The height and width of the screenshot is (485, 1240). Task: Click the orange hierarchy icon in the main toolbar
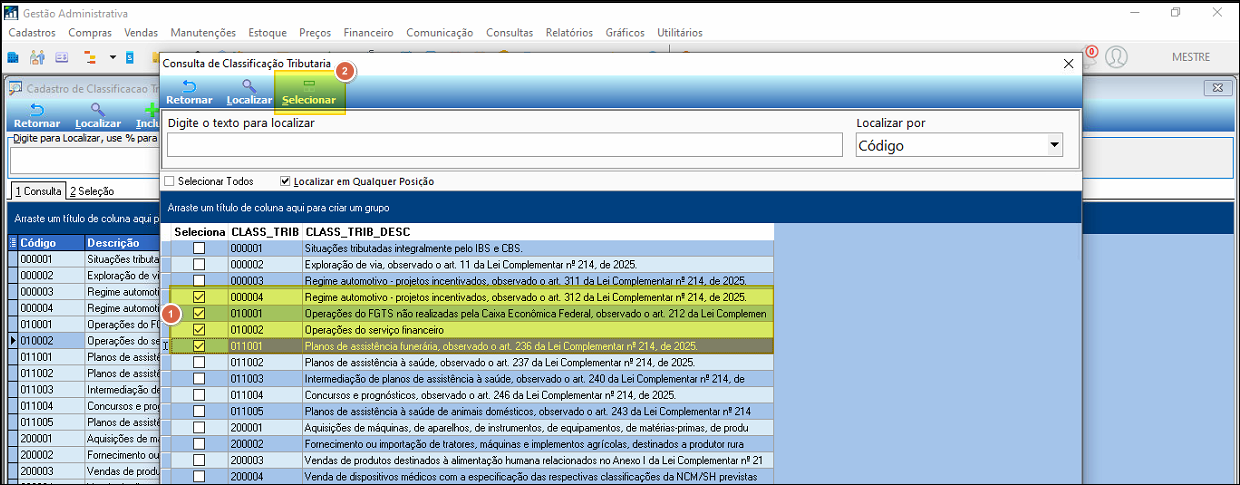tap(91, 57)
